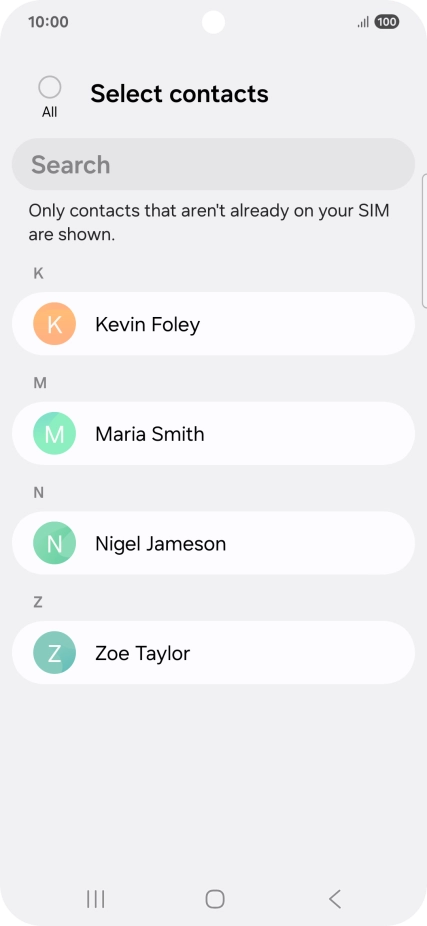This screenshot has width=427, height=926.
Task: Select the Maria Smith contact
Action: coord(213,433)
